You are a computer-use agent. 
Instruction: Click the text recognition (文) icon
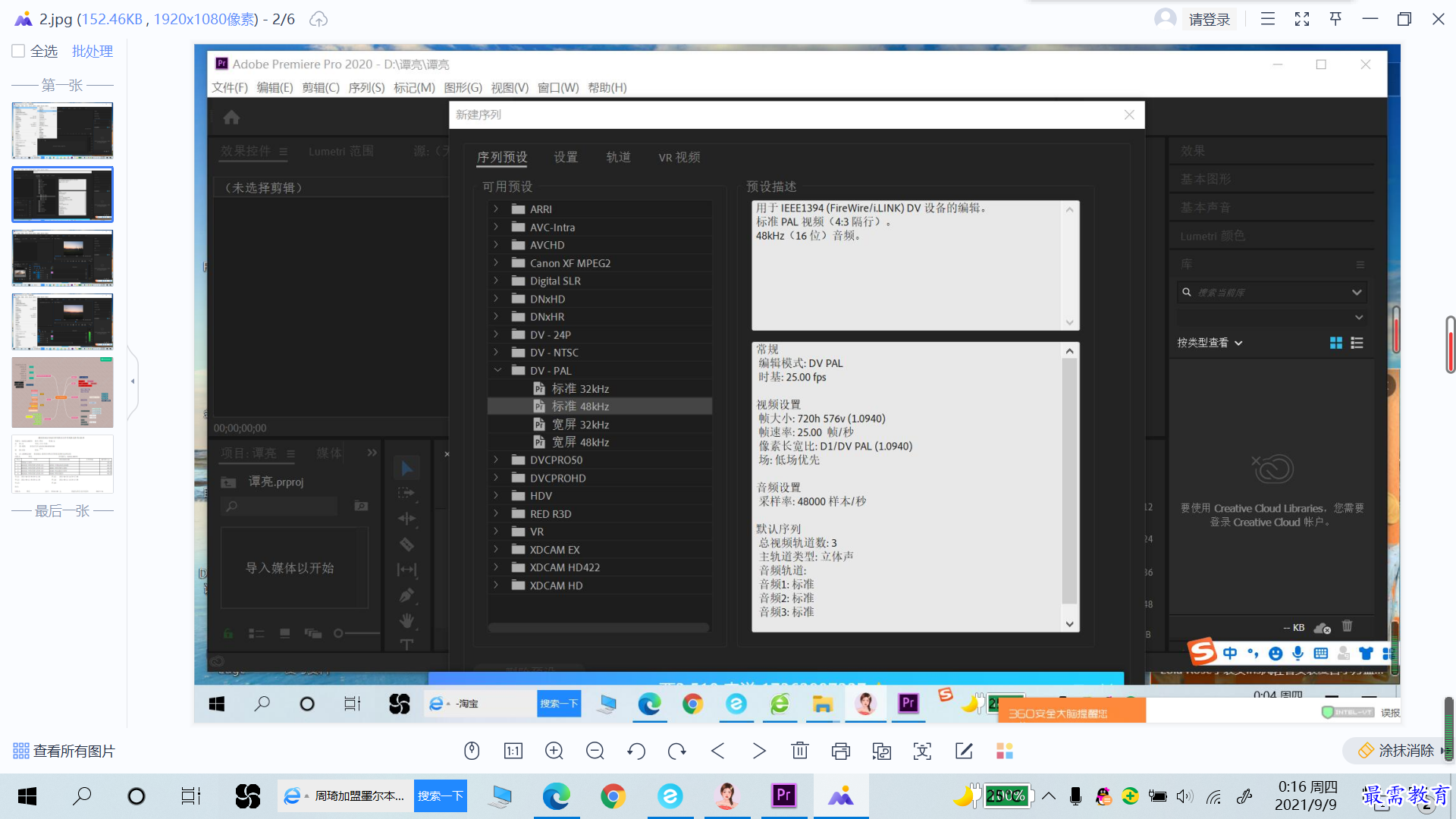tap(923, 751)
